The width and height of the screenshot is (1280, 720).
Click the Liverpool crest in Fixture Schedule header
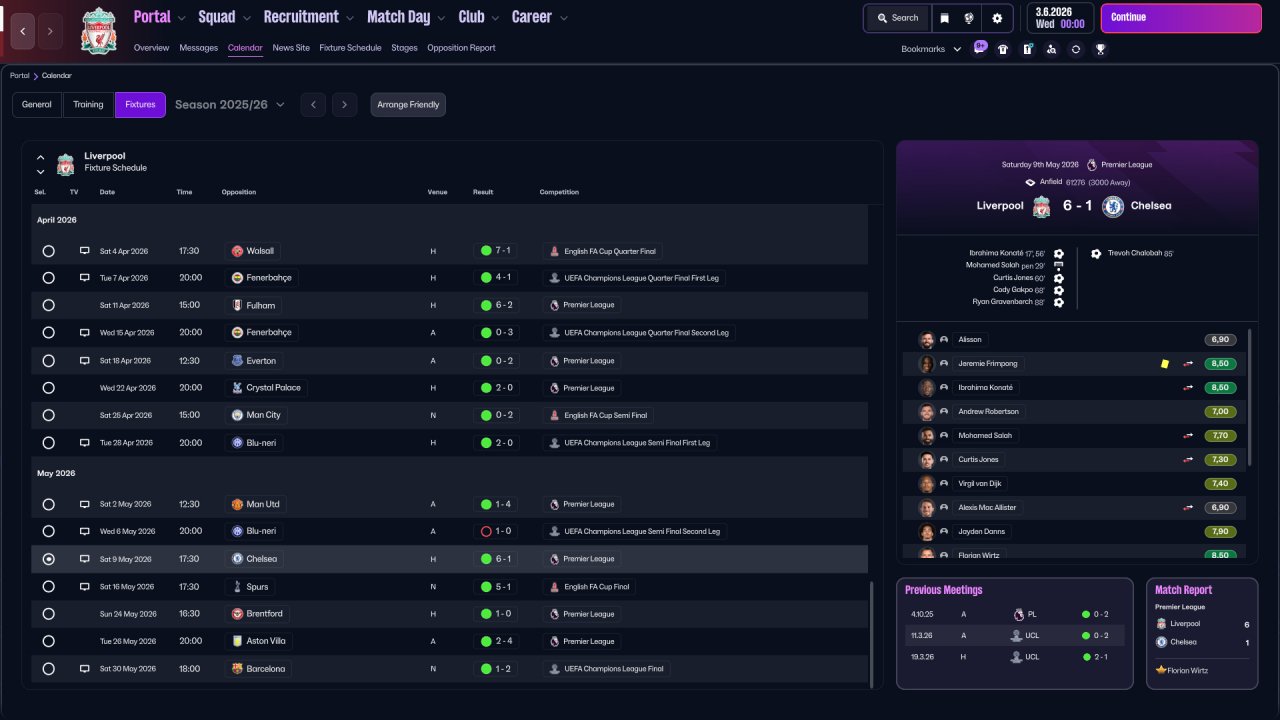(66, 163)
